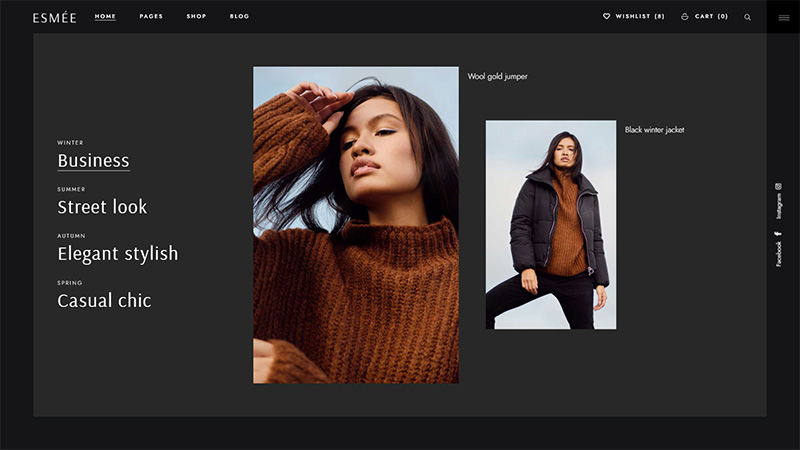Image resolution: width=800 pixels, height=450 pixels.
Task: Open the Pages menu
Action: pyautogui.click(x=151, y=17)
